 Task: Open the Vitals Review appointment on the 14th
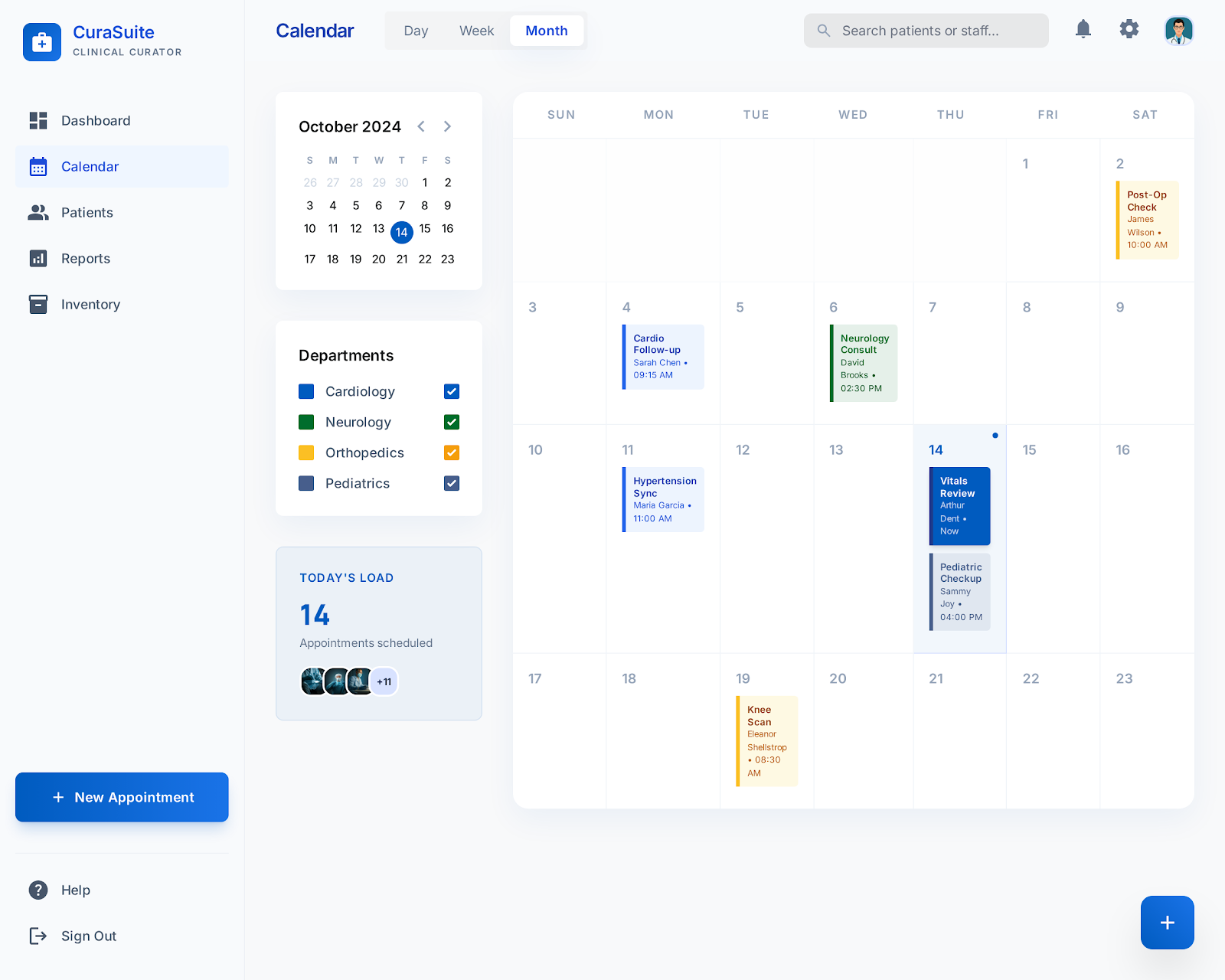(x=959, y=506)
